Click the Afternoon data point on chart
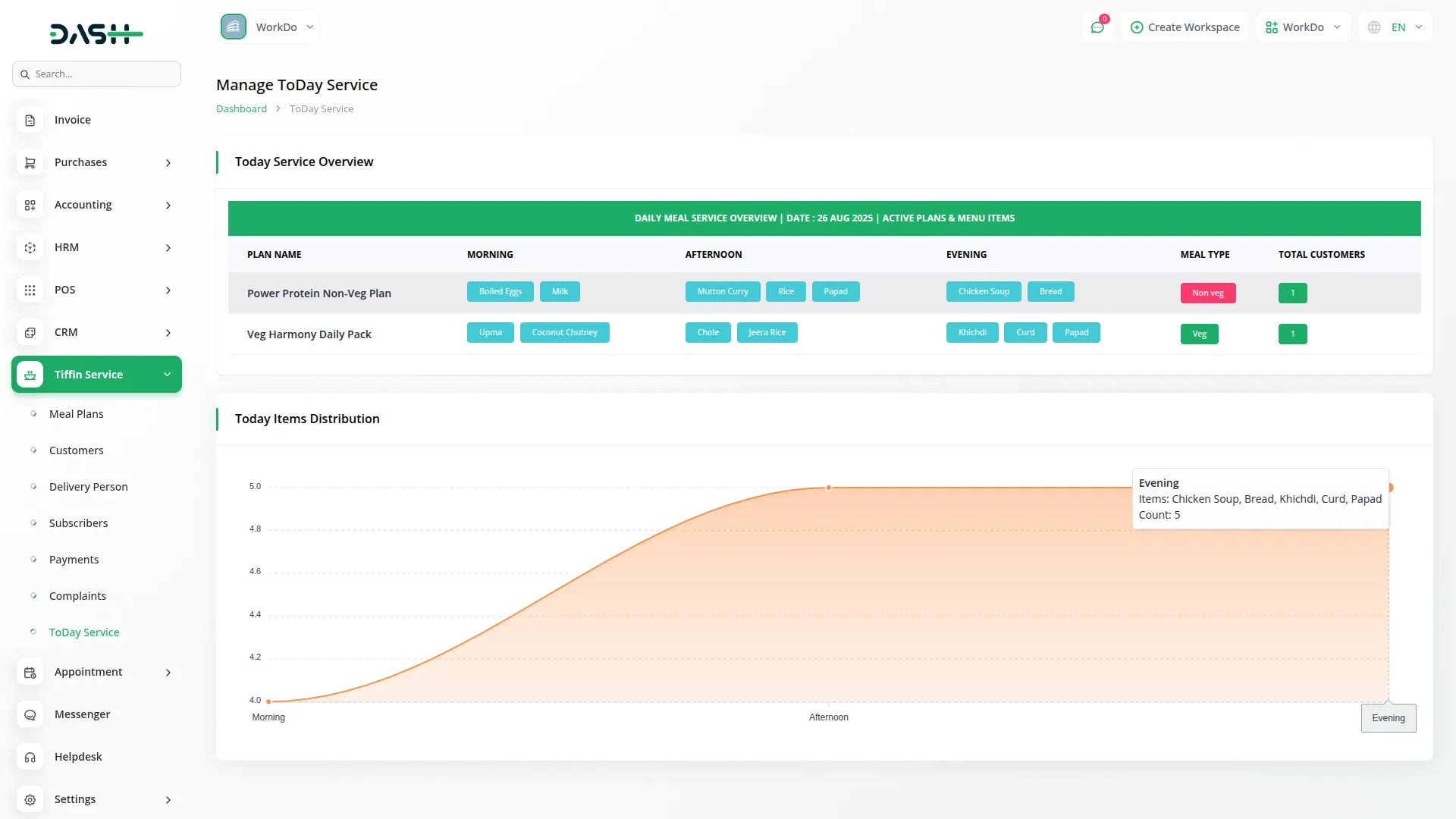This screenshot has width=1456, height=819. pos(829,488)
